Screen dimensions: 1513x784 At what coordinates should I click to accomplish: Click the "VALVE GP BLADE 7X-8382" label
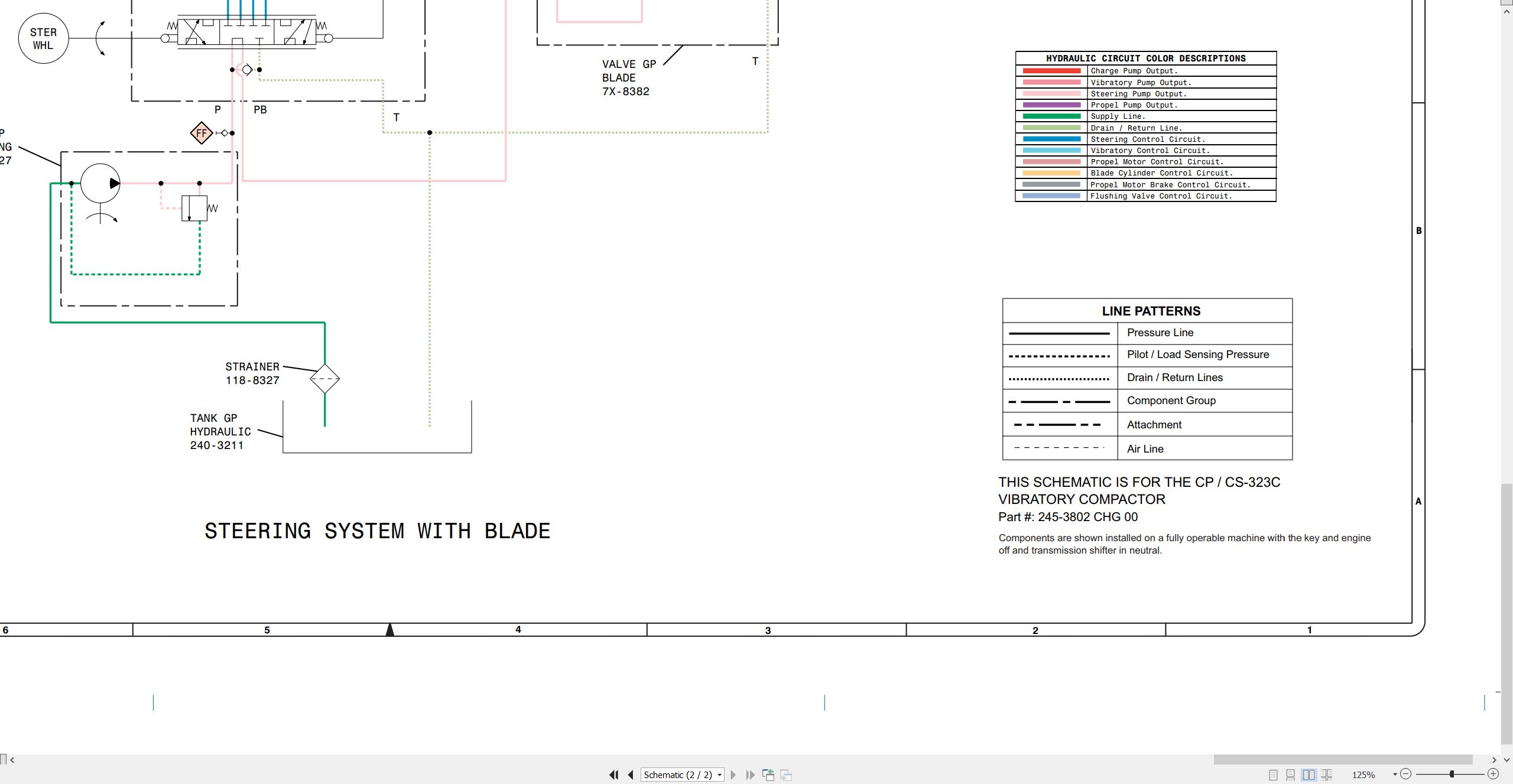pyautogui.click(x=629, y=78)
